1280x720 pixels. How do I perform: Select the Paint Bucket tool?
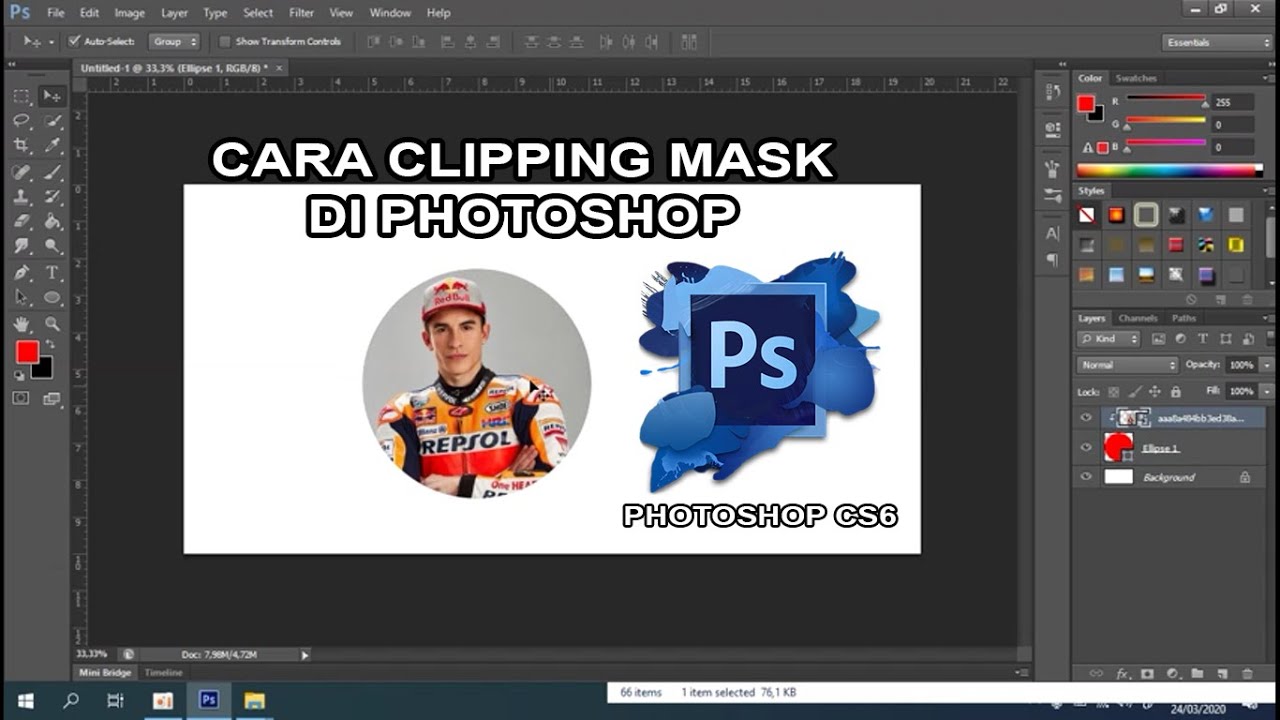coord(52,222)
